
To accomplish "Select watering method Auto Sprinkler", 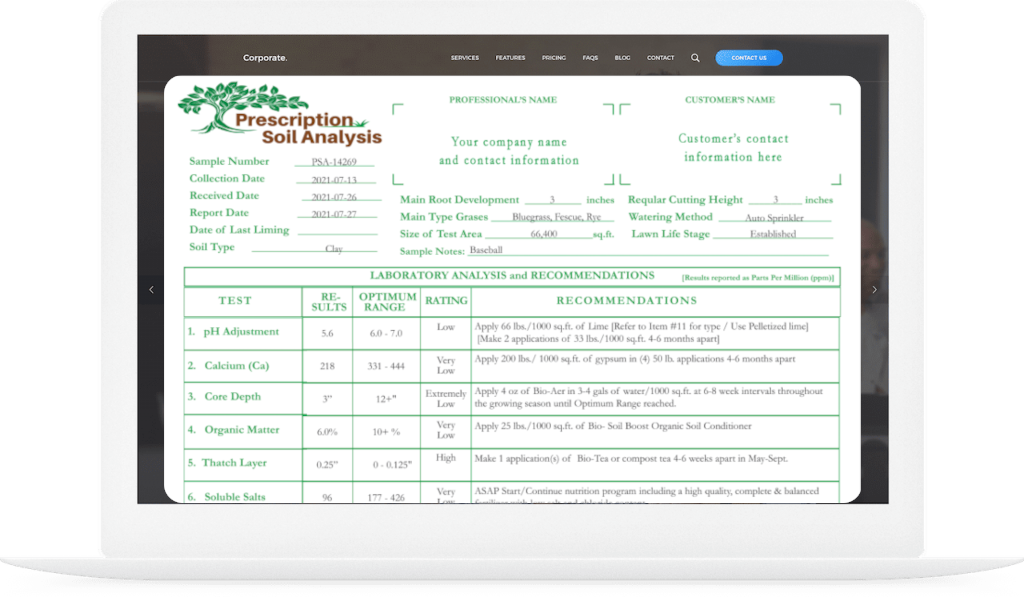I will 774,218.
